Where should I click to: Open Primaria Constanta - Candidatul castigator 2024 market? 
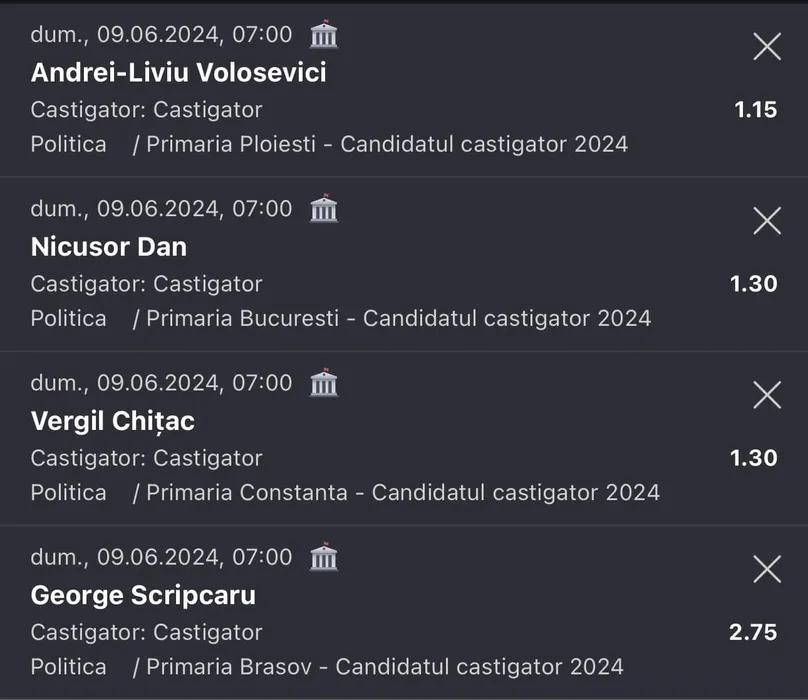coord(403,492)
